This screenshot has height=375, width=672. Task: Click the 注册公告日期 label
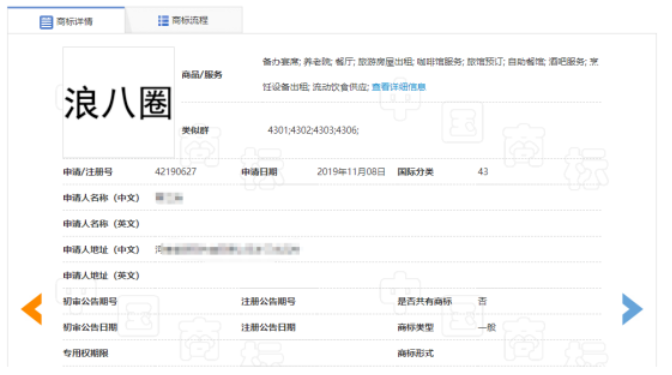[x=268, y=327]
